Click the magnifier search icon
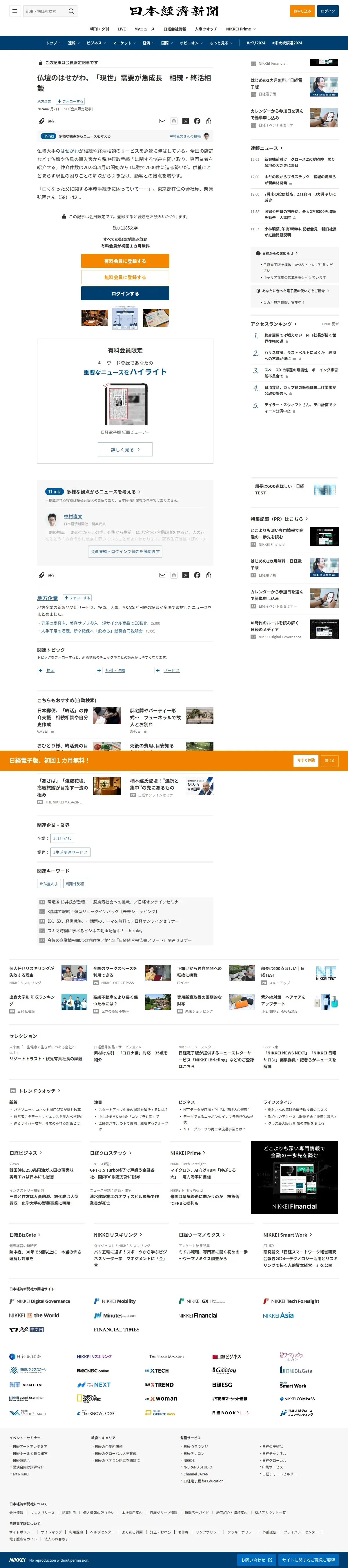Image resolution: width=348 pixels, height=1568 pixels. [71, 11]
